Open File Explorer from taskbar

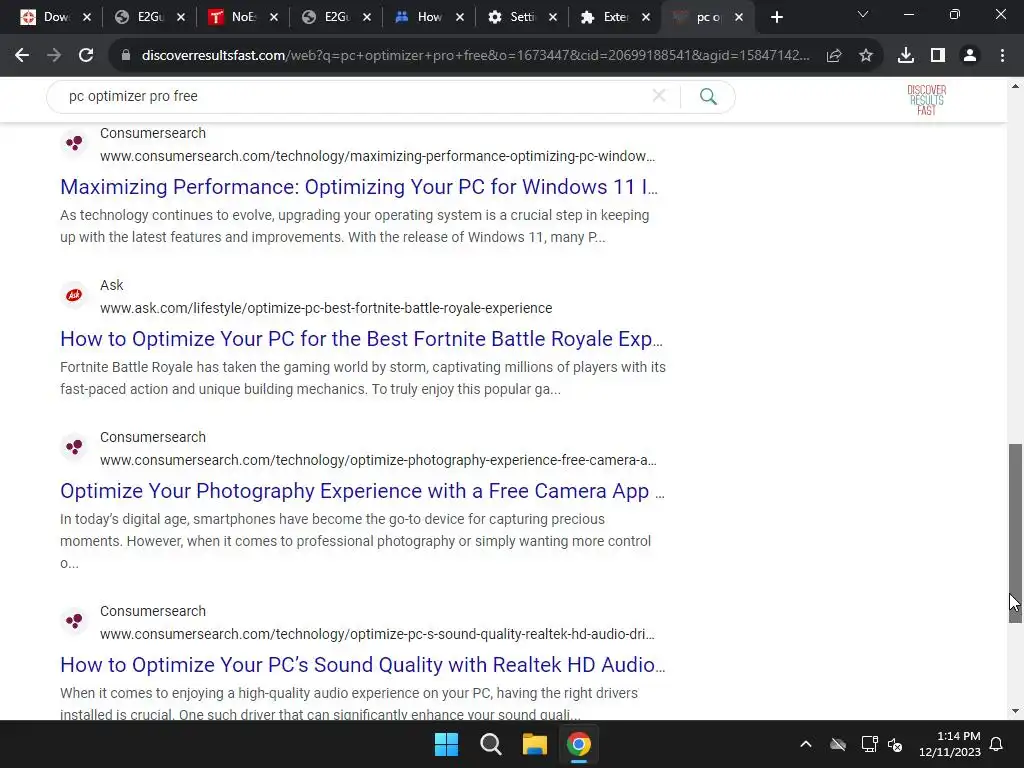click(x=534, y=744)
